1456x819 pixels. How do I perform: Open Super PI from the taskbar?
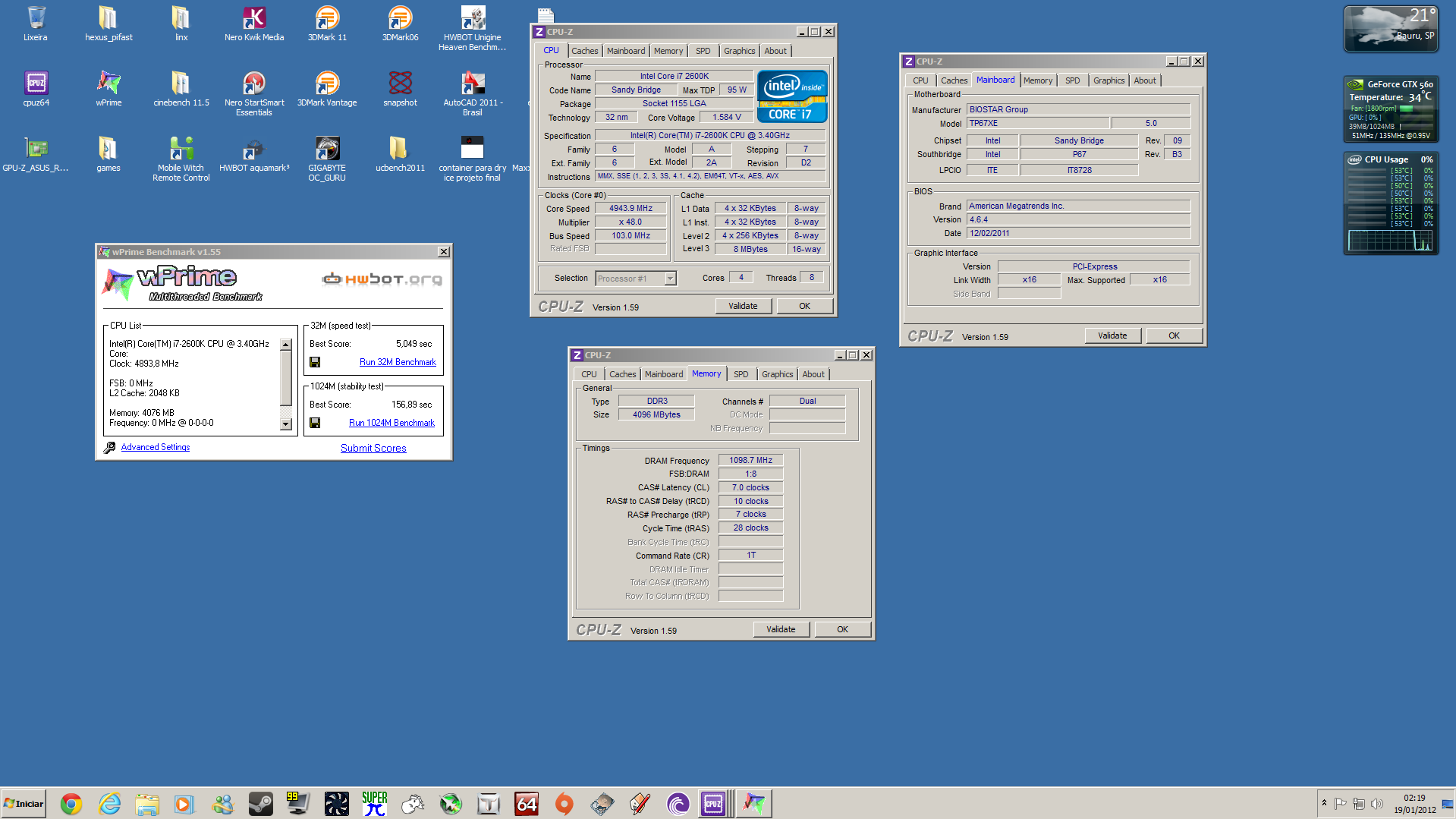(375, 803)
